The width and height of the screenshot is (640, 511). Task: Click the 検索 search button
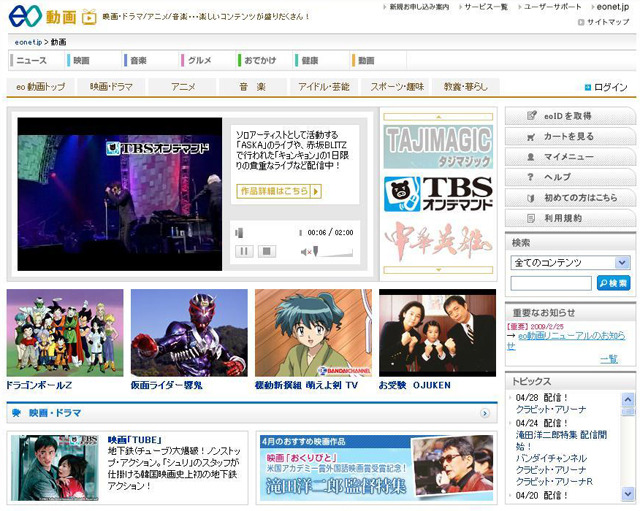(613, 283)
